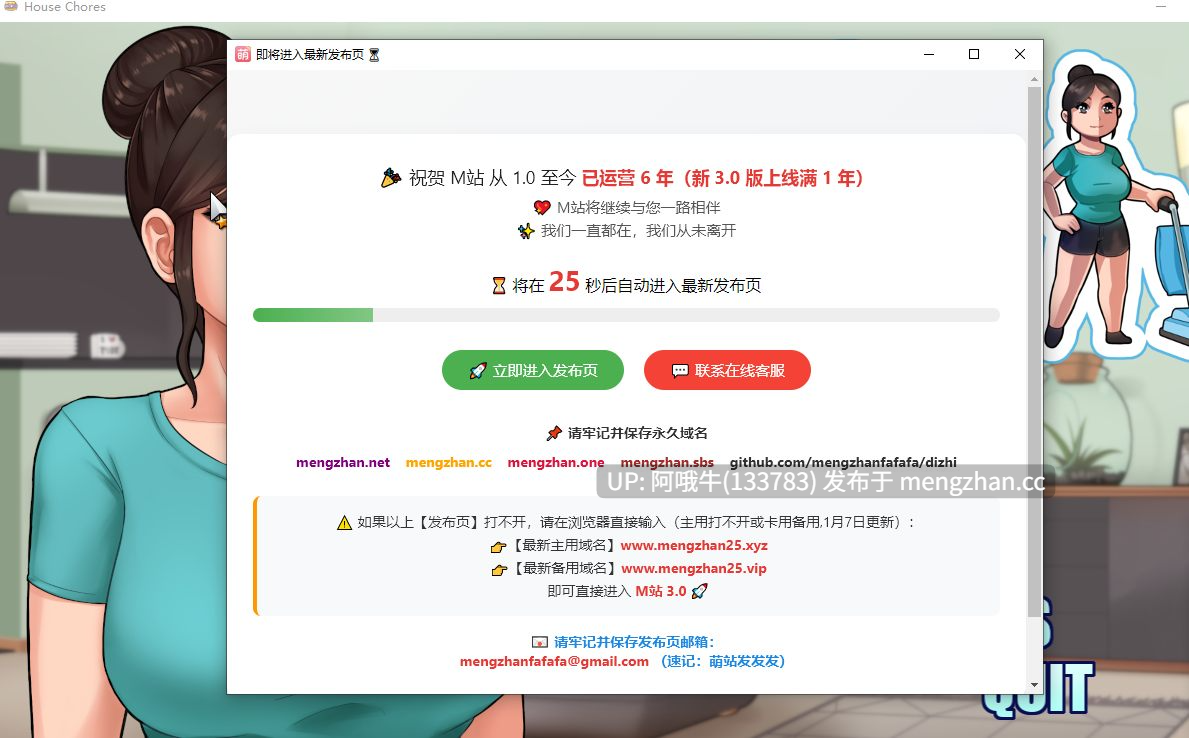Click the scrollbar down arrow

pyautogui.click(x=1034, y=686)
